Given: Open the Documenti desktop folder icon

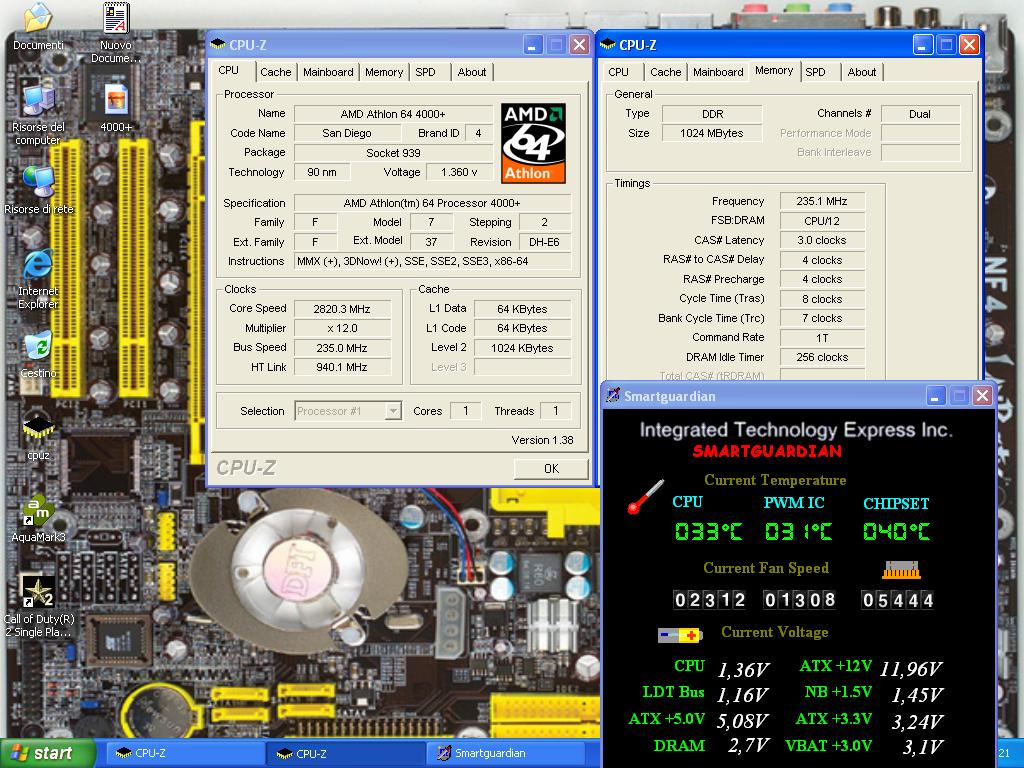Looking at the screenshot, I should click(38, 18).
